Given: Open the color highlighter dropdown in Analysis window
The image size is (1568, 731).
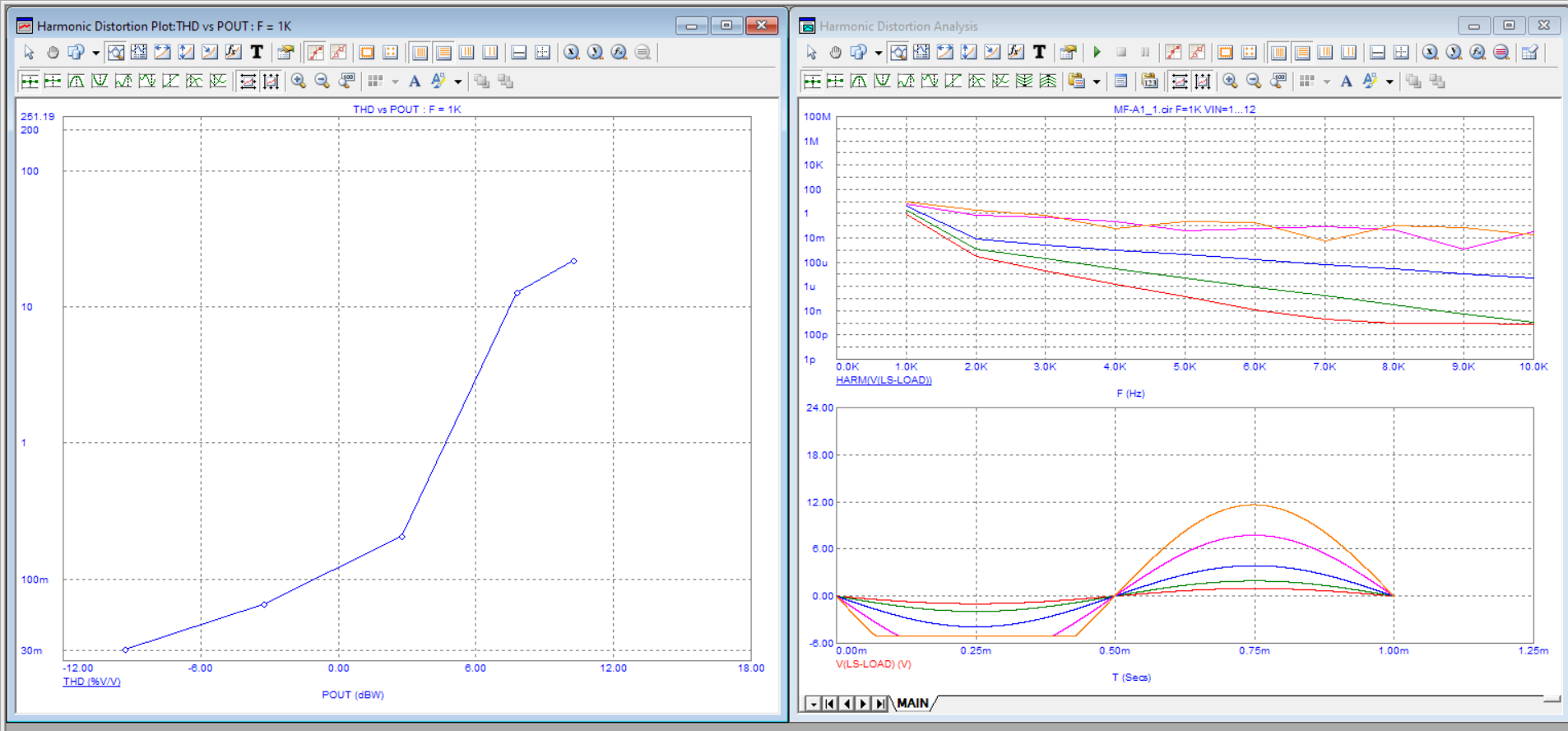Looking at the screenshot, I should click(x=1389, y=81).
